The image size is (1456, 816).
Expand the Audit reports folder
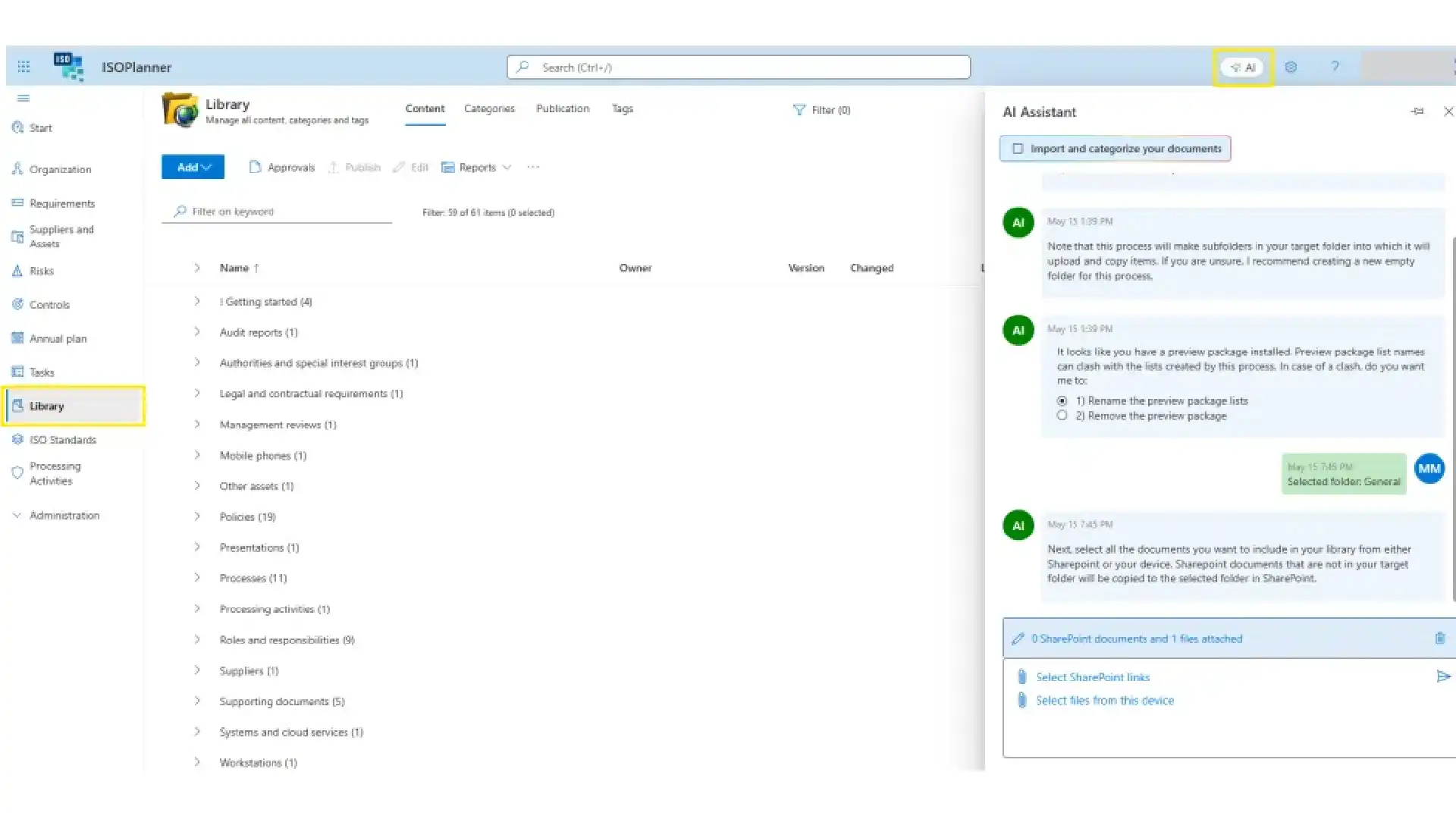click(197, 332)
